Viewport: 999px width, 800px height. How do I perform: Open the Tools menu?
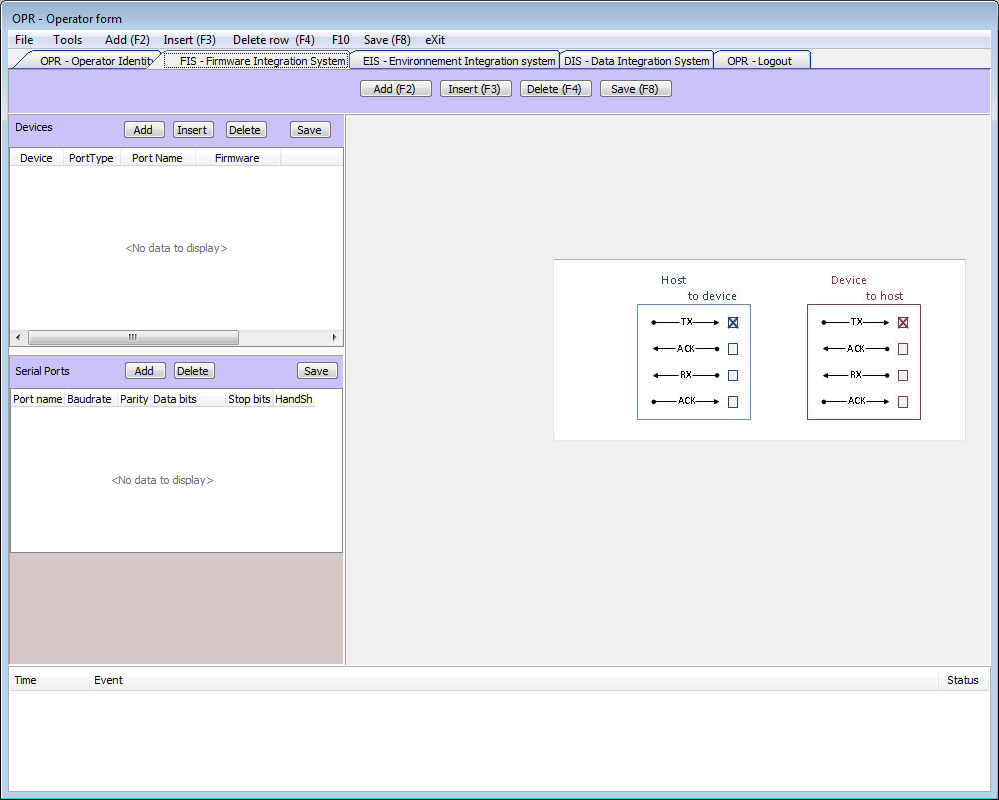[68, 40]
